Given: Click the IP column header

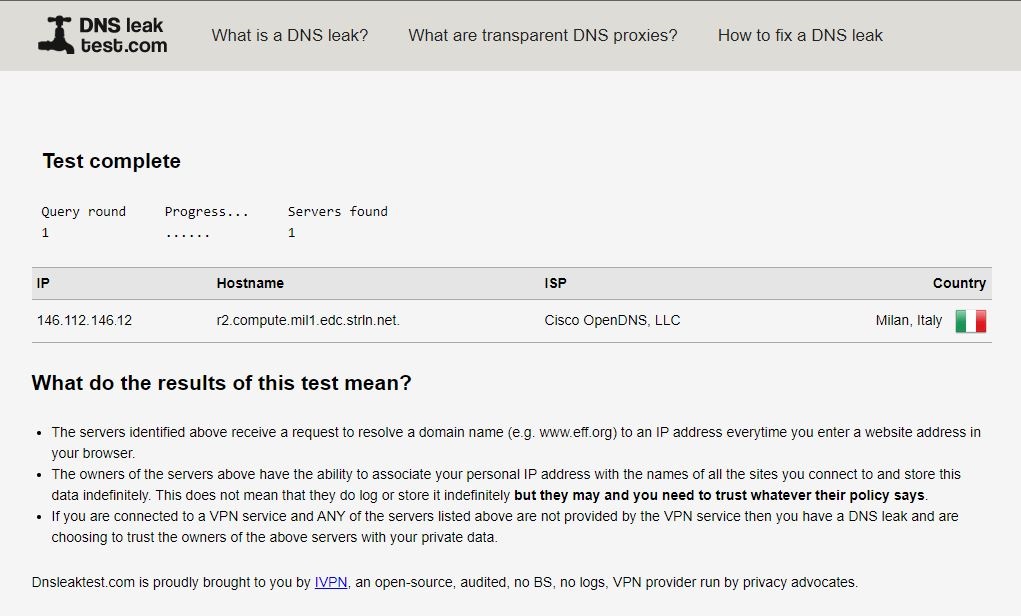Looking at the screenshot, I should coord(43,283).
